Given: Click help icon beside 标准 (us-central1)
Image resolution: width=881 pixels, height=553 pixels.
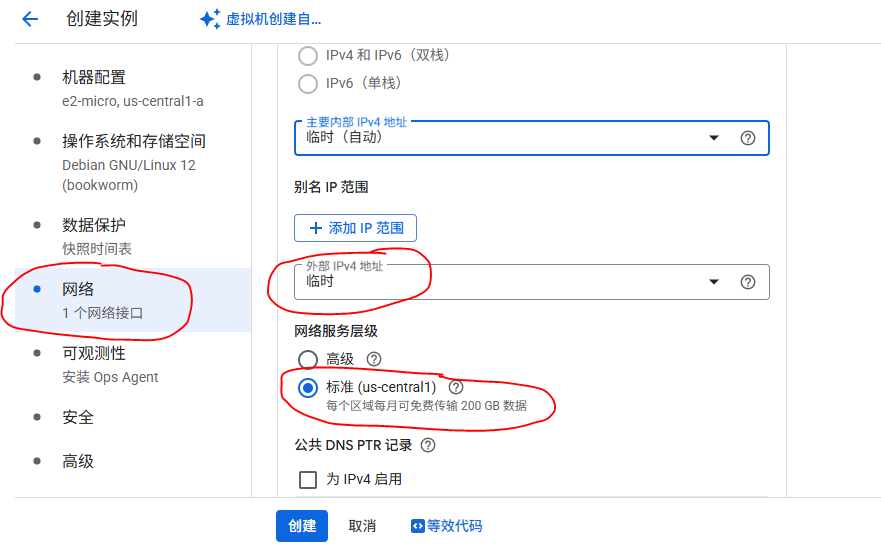Looking at the screenshot, I should point(456,387).
